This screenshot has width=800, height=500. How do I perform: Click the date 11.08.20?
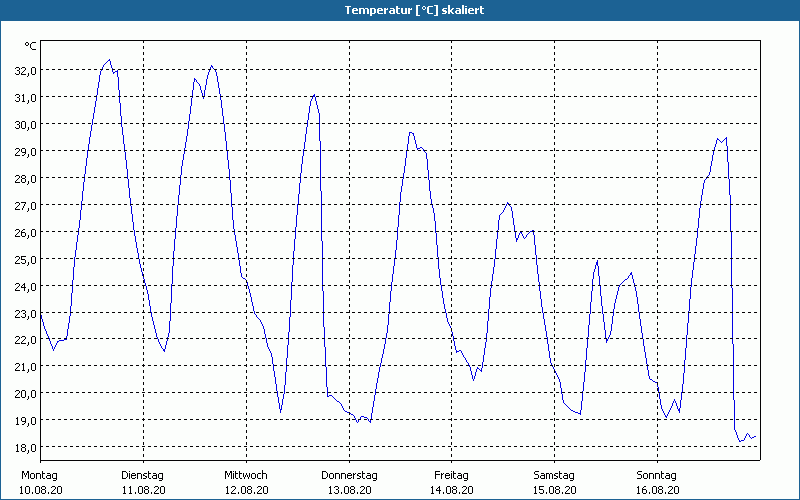click(x=143, y=490)
